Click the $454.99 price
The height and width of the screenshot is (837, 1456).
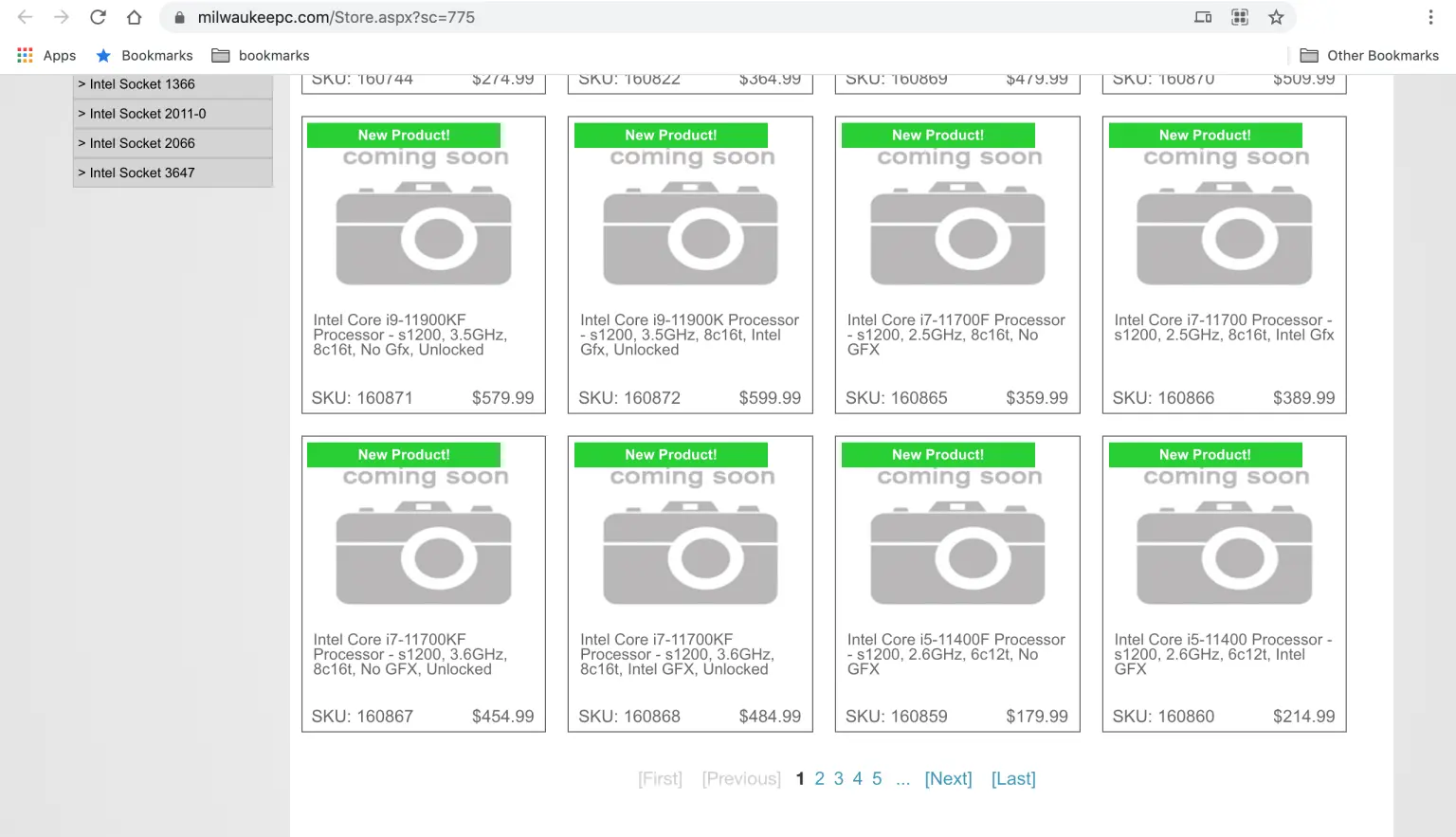click(503, 717)
